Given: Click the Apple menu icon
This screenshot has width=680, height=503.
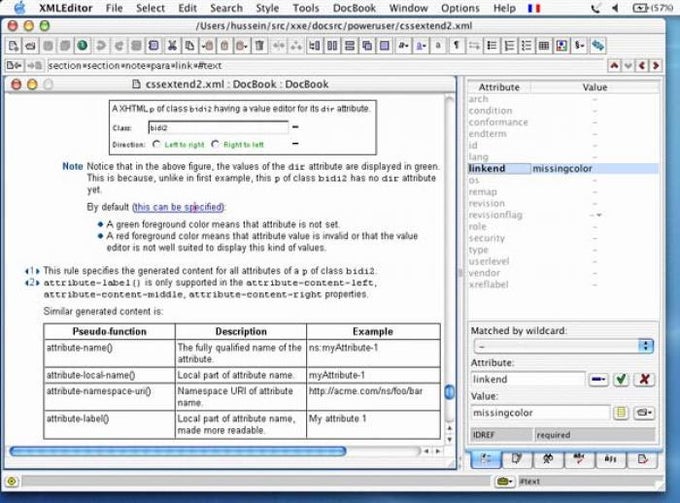Looking at the screenshot, I should (x=20, y=8).
